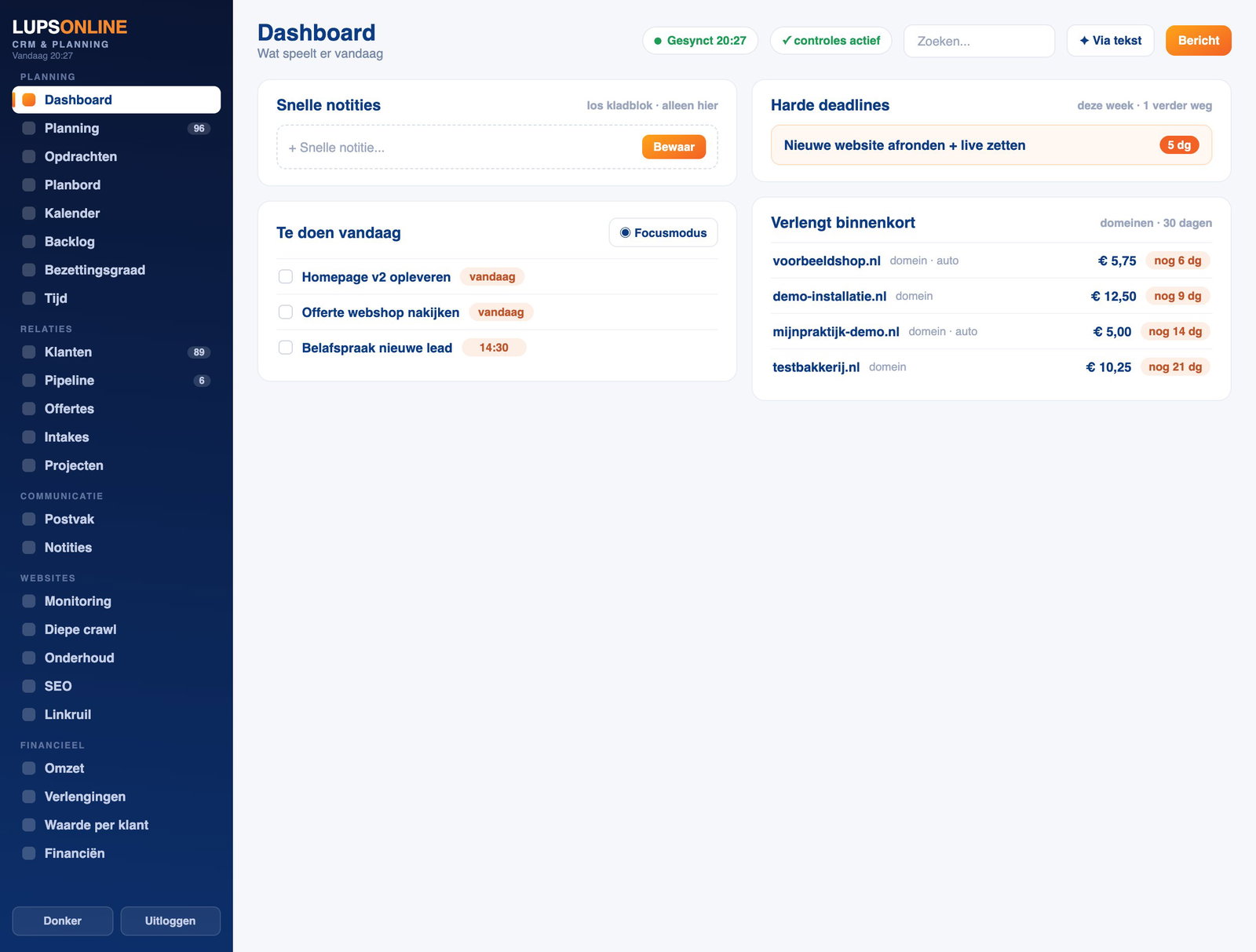The width and height of the screenshot is (1256, 952).
Task: Focus the Zoeken search field
Action: point(979,41)
